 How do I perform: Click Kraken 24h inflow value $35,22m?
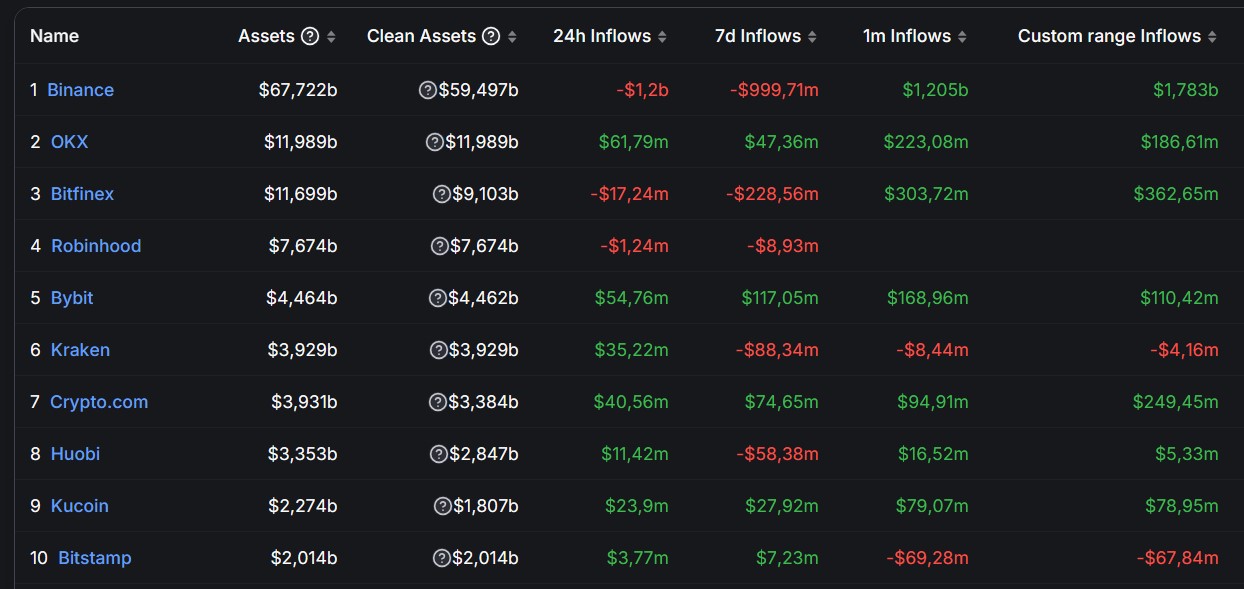coord(632,350)
